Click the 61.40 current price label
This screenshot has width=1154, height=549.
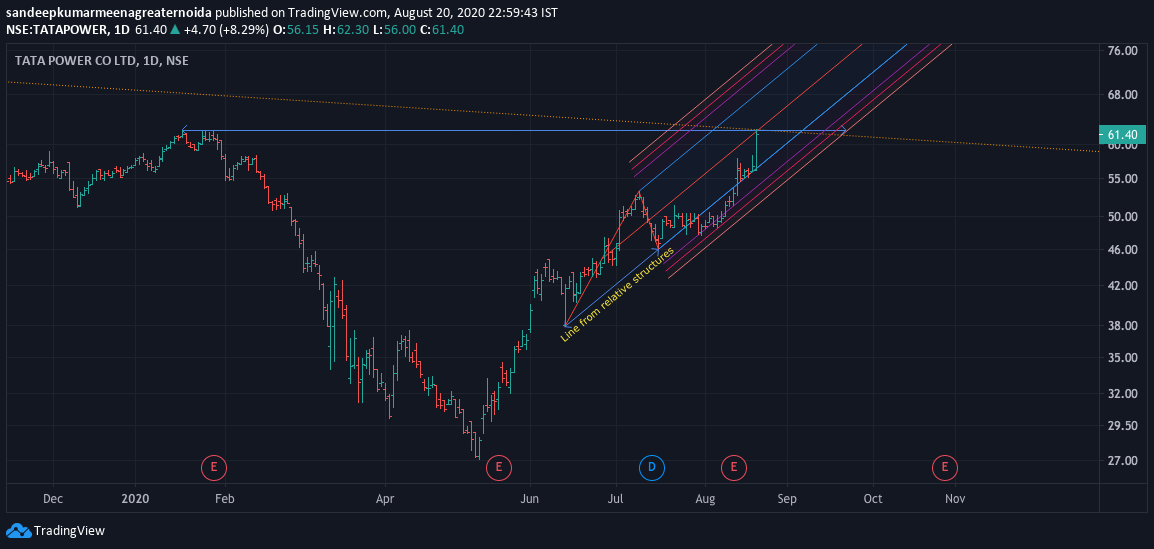click(1122, 135)
